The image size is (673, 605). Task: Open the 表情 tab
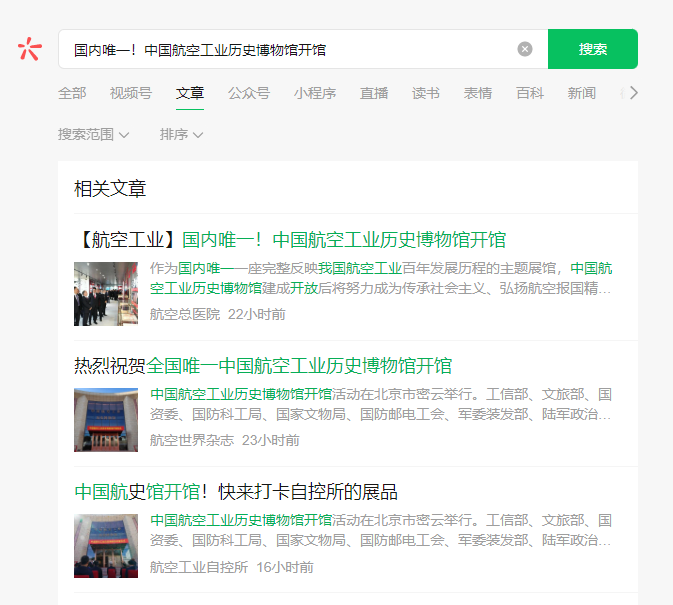click(478, 93)
